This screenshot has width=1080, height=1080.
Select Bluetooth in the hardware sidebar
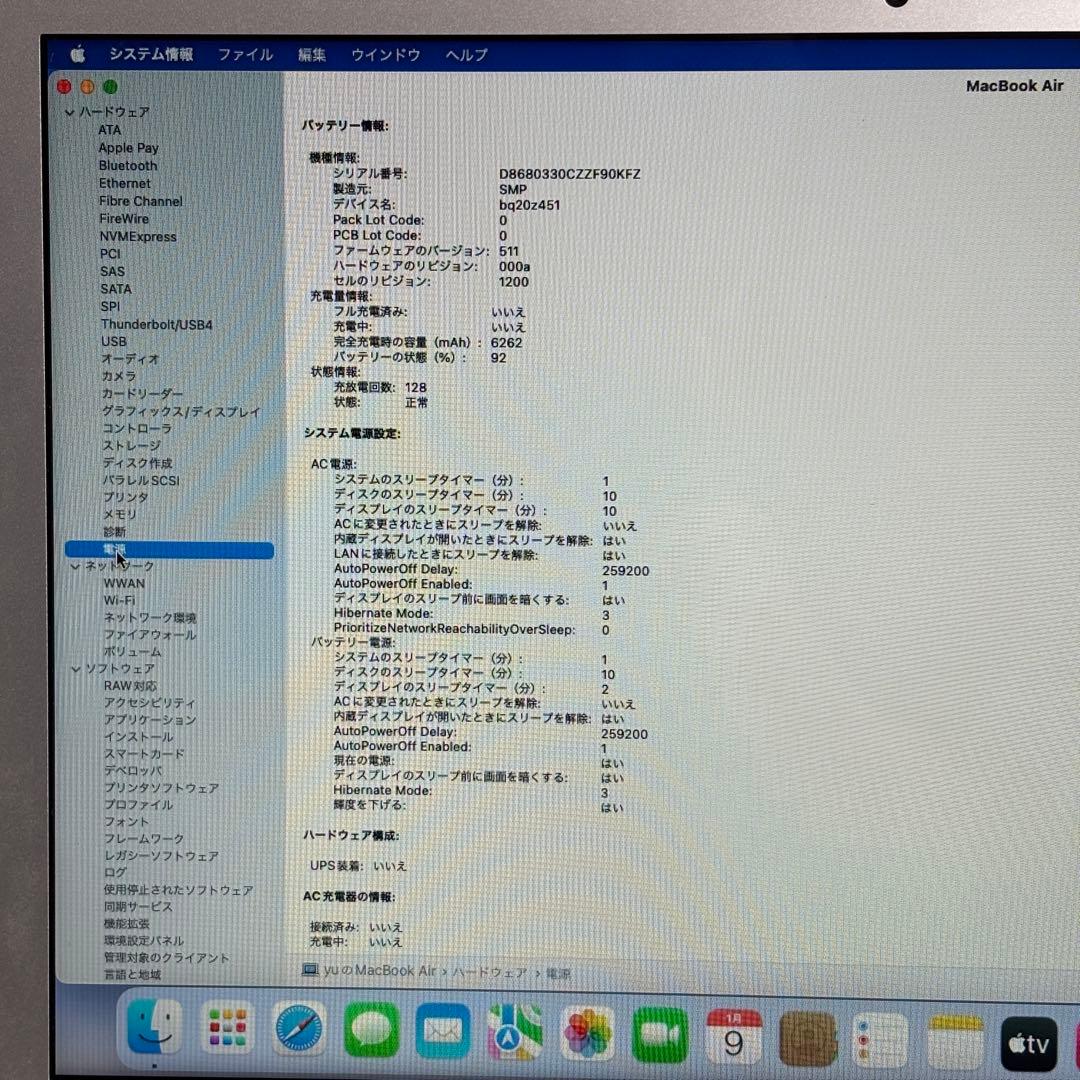pyautogui.click(x=128, y=165)
